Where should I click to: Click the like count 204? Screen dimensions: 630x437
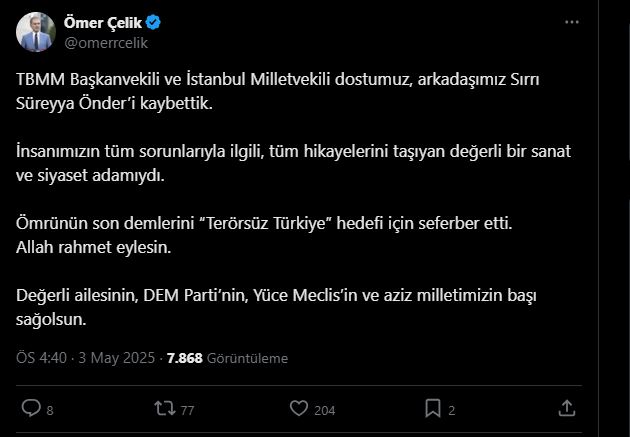pos(324,409)
